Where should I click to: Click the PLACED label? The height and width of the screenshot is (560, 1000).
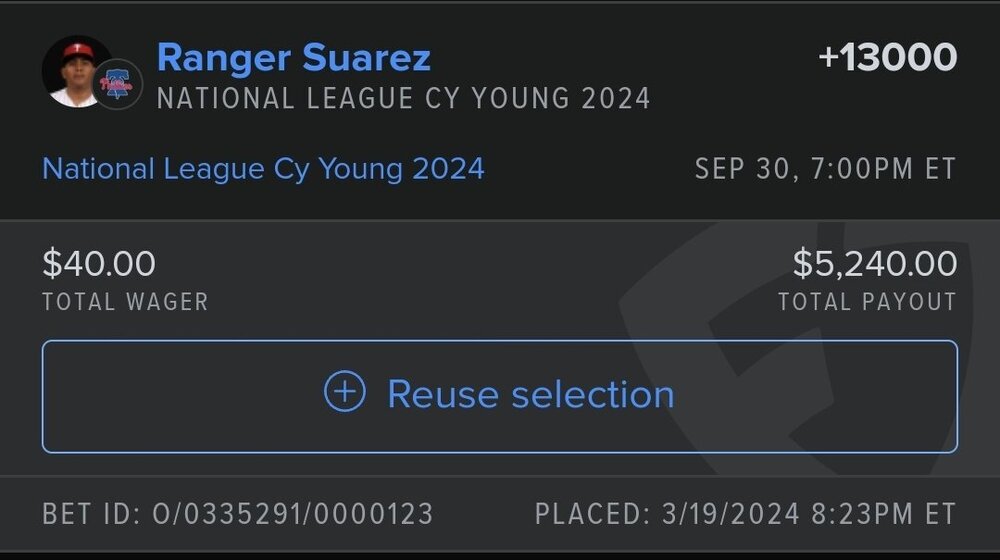click(592, 514)
